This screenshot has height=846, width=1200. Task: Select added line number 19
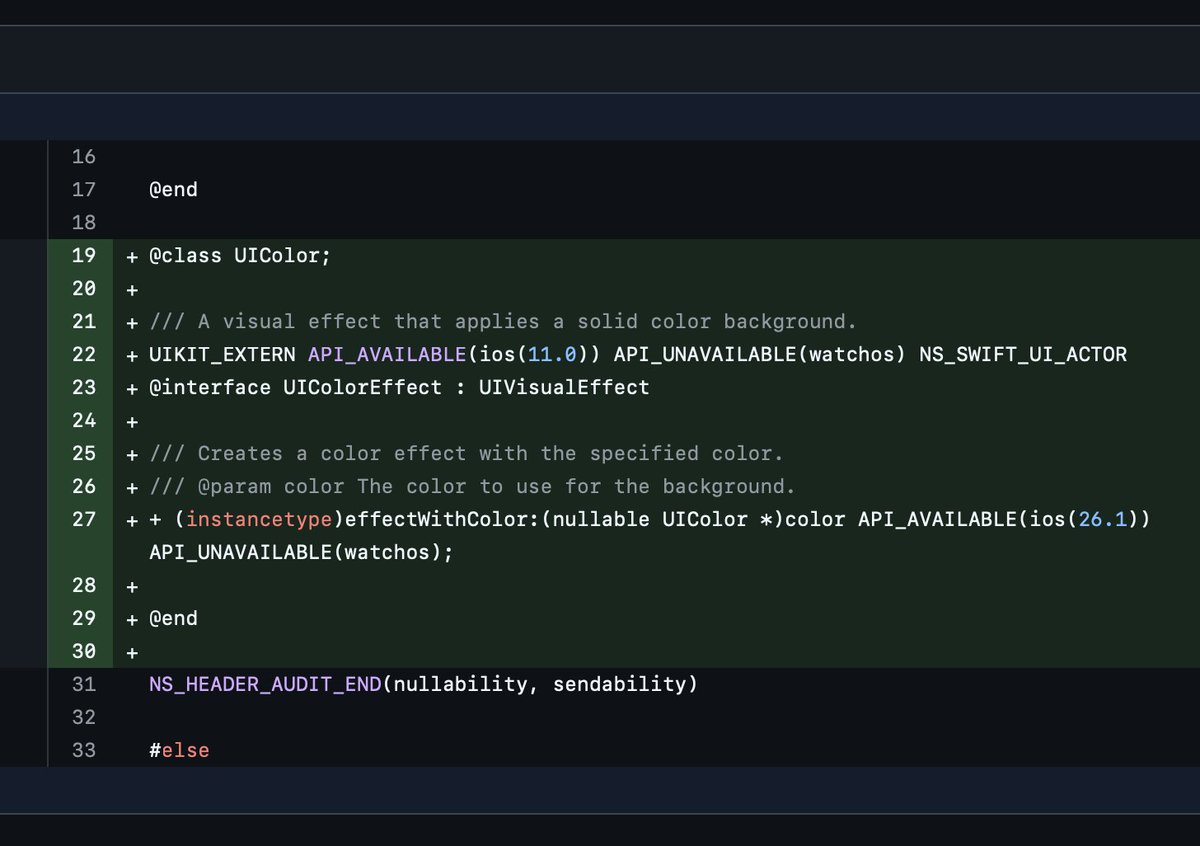(x=84, y=256)
